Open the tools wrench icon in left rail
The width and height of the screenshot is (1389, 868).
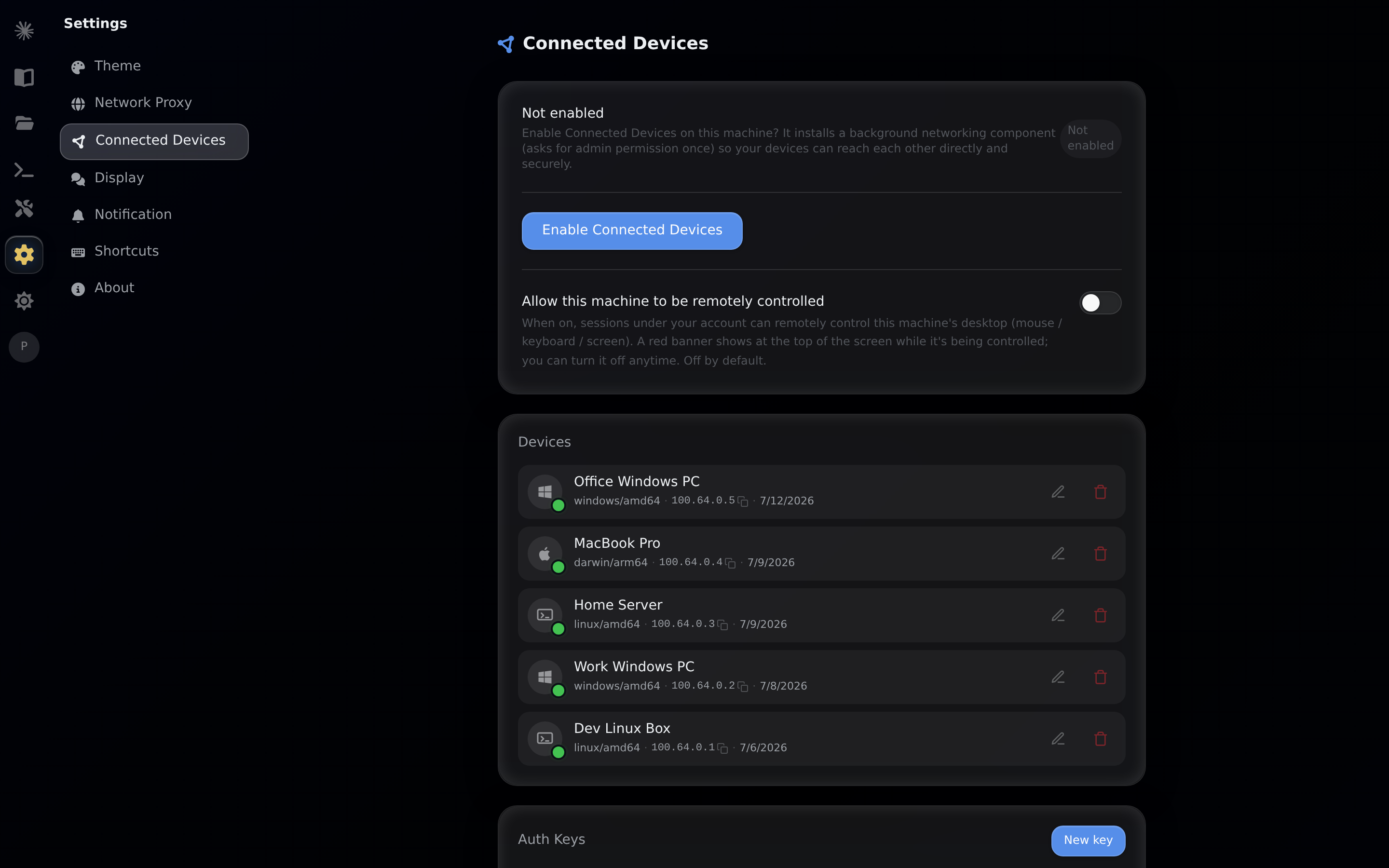coord(24,208)
